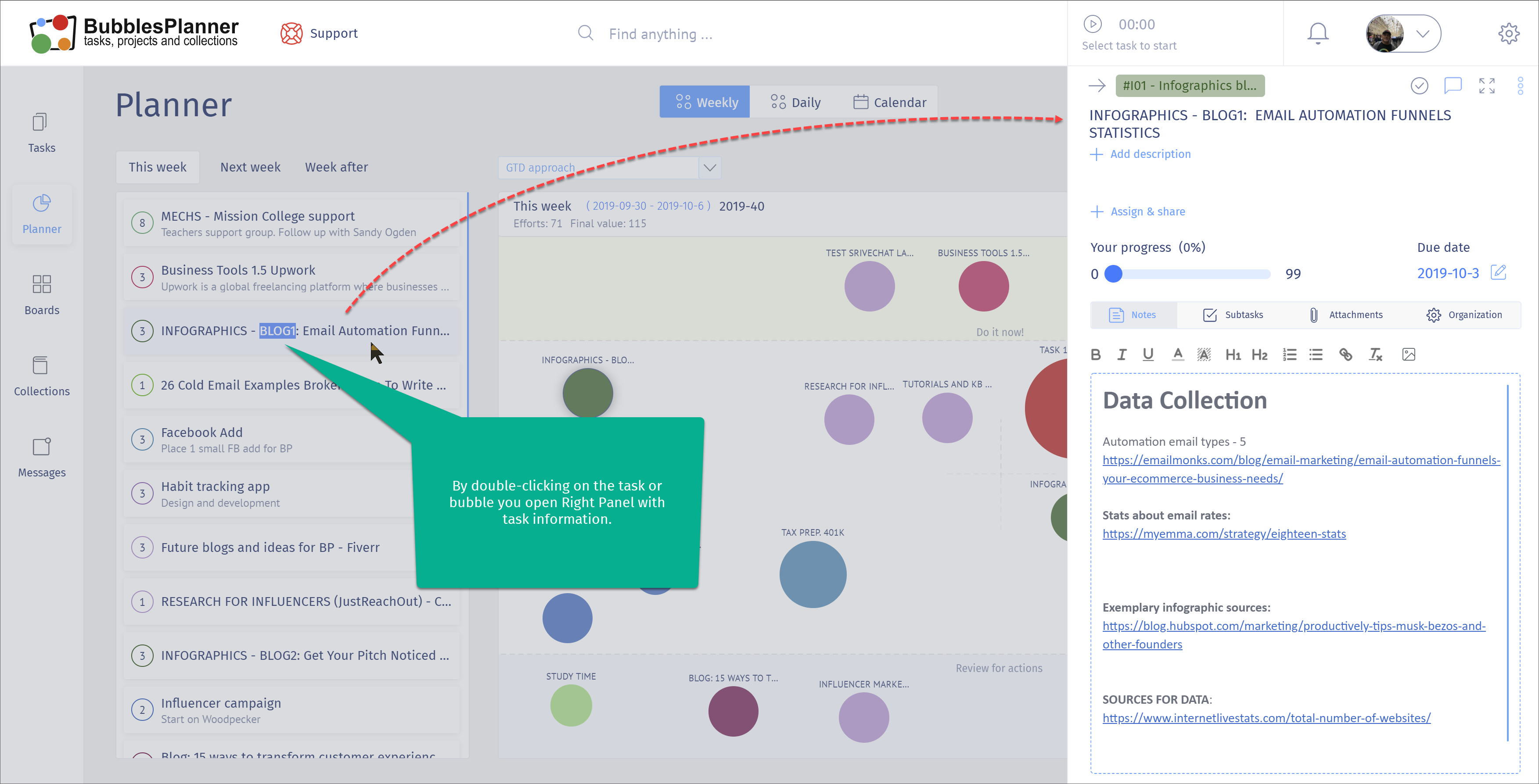This screenshot has width=1539, height=784.
Task: Choose text color in notes toolbar
Action: [x=1177, y=354]
